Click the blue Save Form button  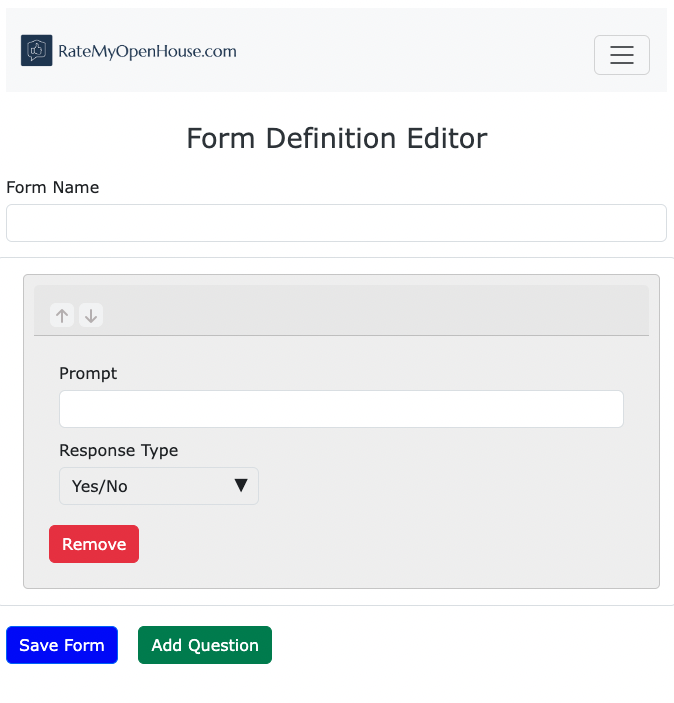tap(62, 645)
